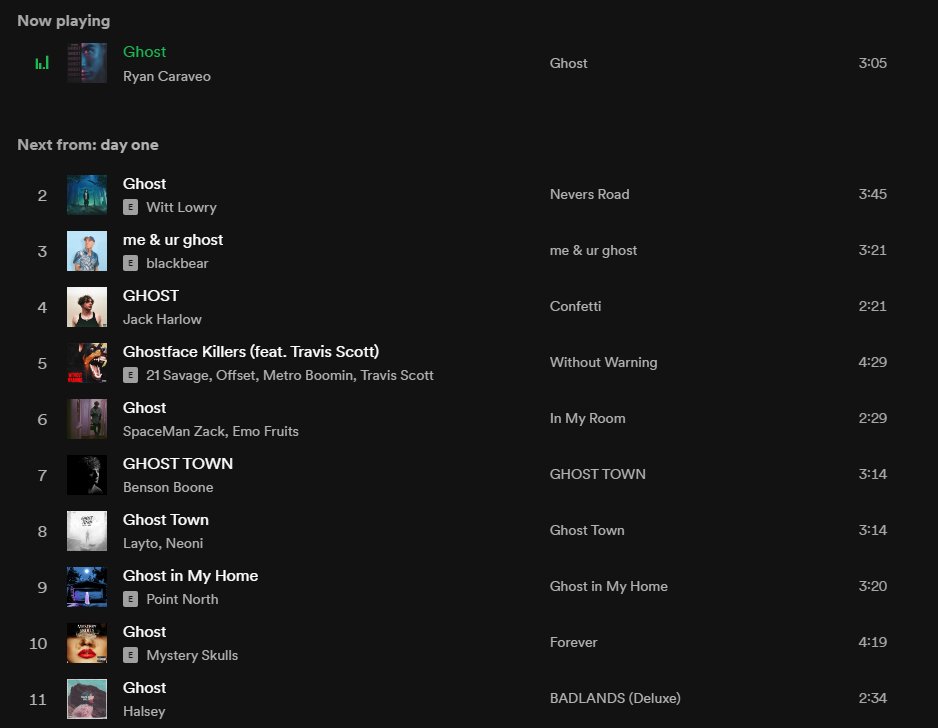The height and width of the screenshot is (728, 938).
Task: Click the album art for Confetti
Action: coord(87,307)
